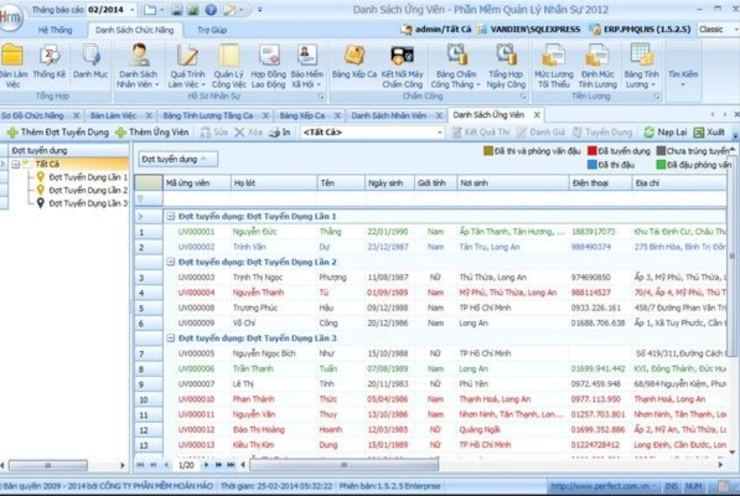Viewport: 740px width, 496px height.
Task: Close the Danh Sách Ứng Viên tab
Action: coord(537,115)
